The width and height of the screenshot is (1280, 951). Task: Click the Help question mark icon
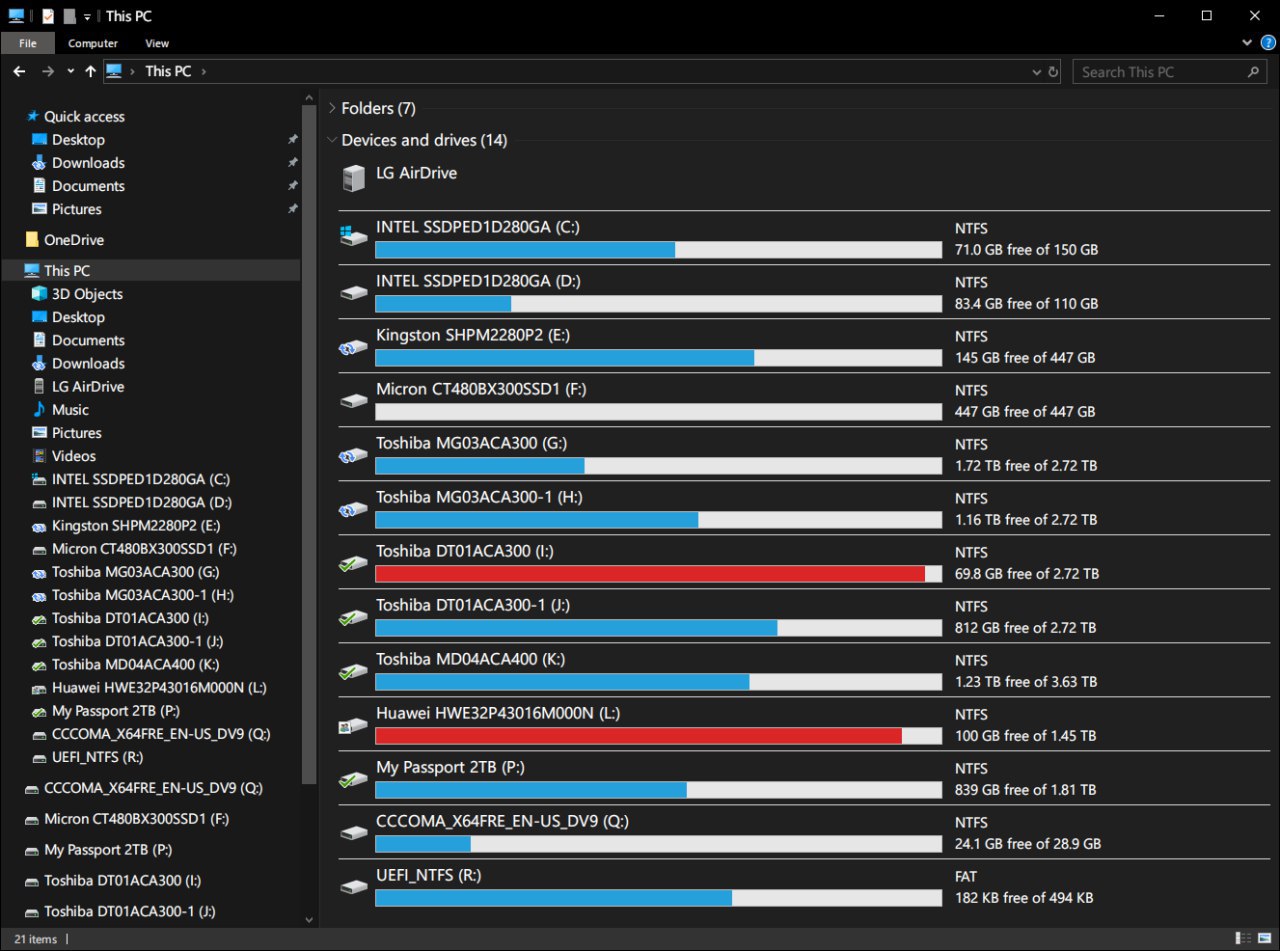click(1268, 43)
